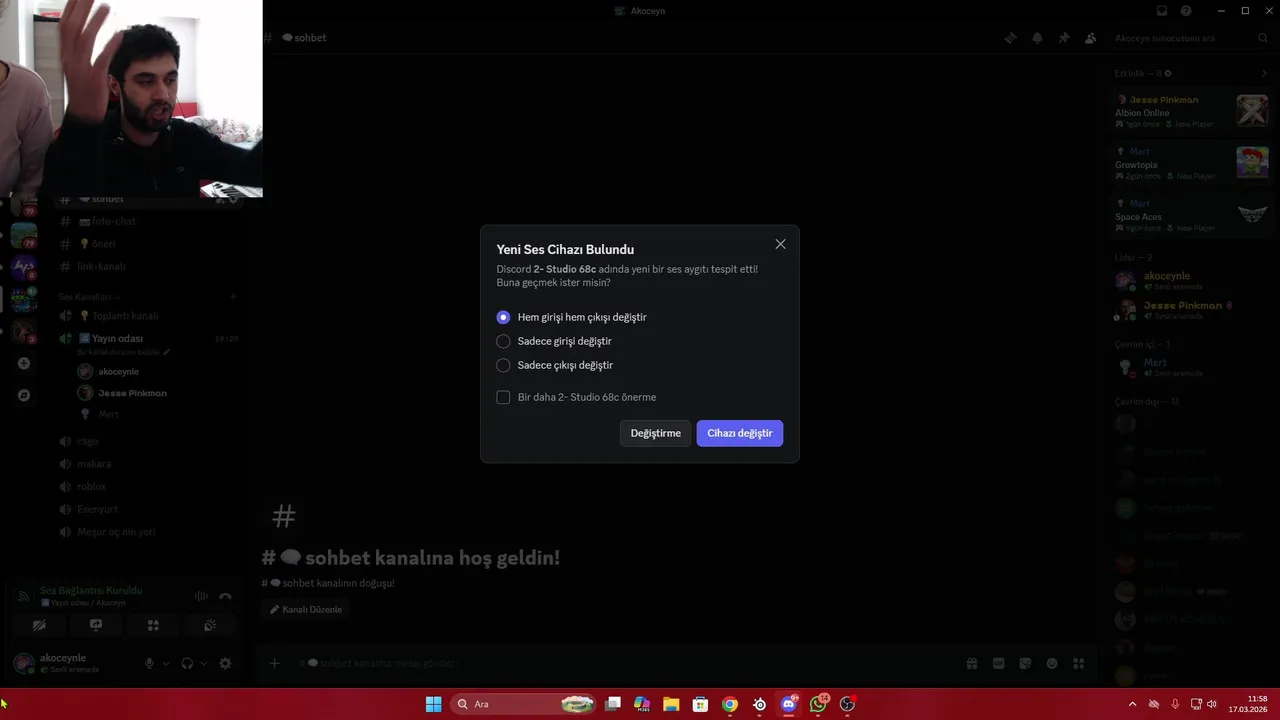This screenshot has height=720, width=1280.
Task: Open the threads icon in channel header
Action: 1011,38
